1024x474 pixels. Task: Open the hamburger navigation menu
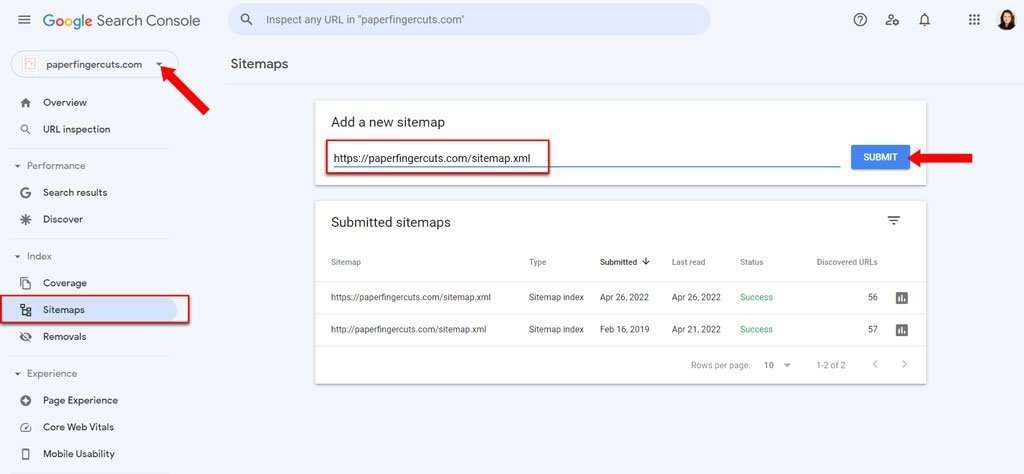pos(24,20)
